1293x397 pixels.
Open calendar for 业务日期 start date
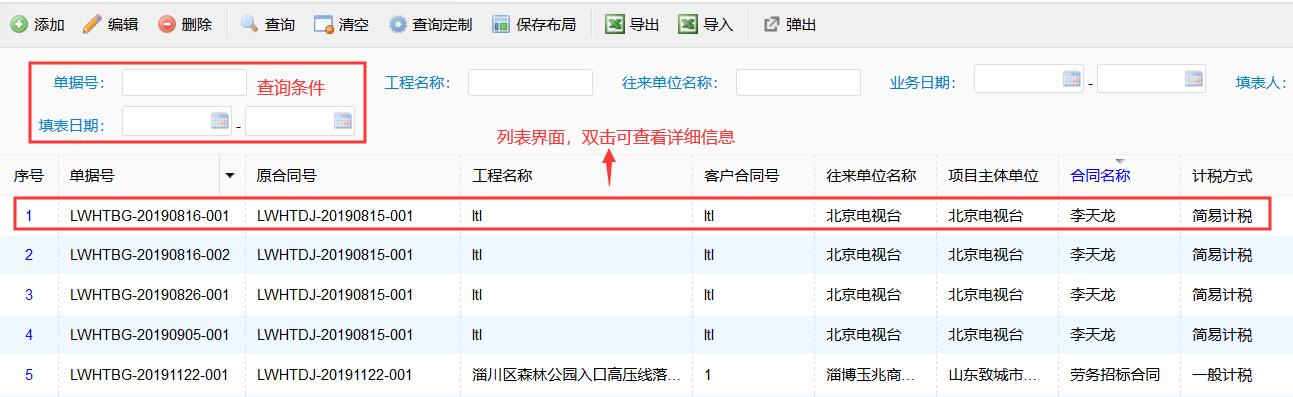[1071, 78]
